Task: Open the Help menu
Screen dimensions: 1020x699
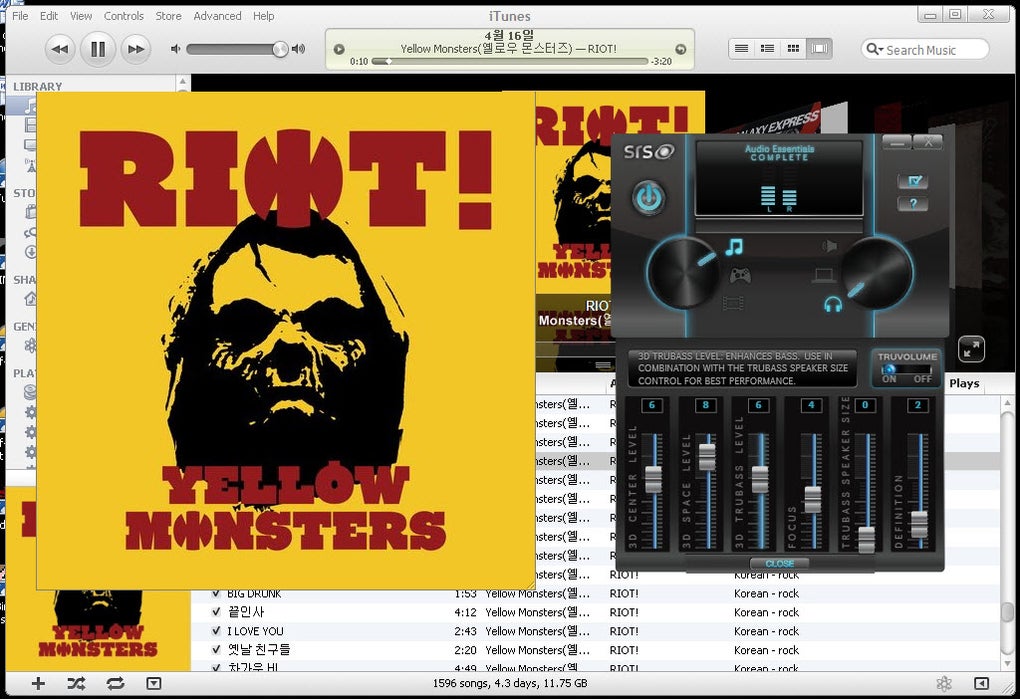Action: (263, 16)
